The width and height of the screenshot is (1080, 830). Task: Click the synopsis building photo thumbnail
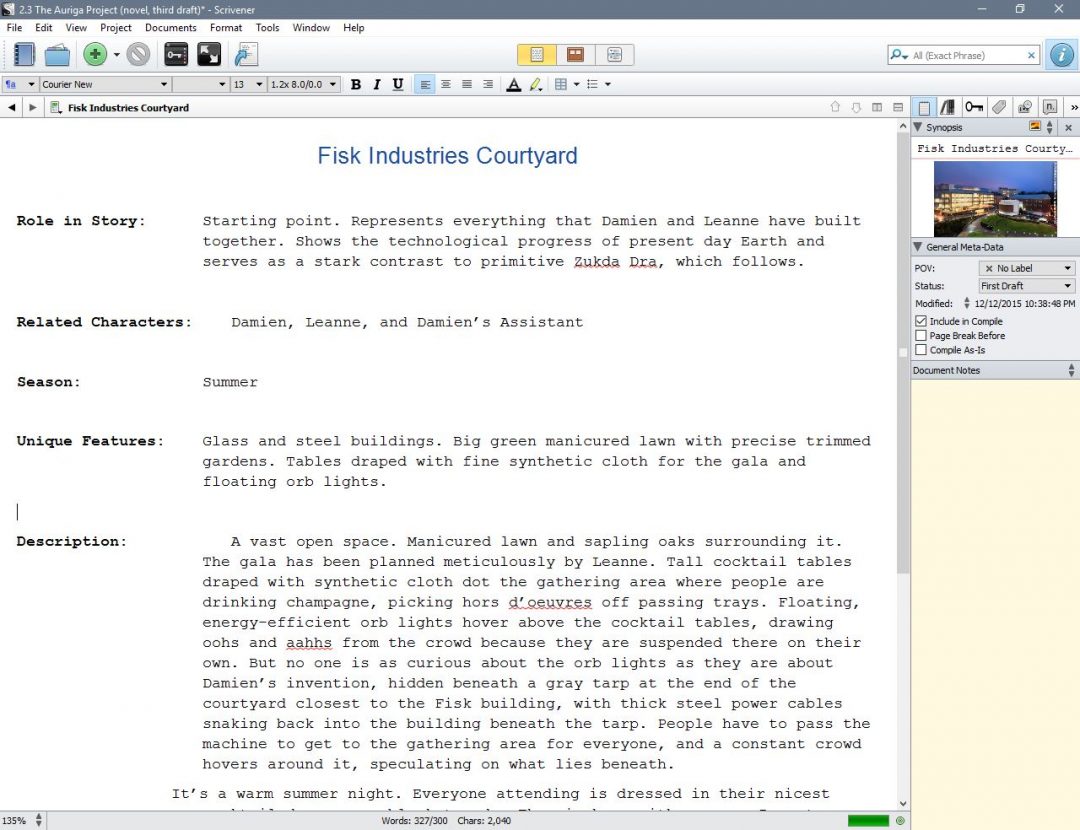tap(995, 198)
